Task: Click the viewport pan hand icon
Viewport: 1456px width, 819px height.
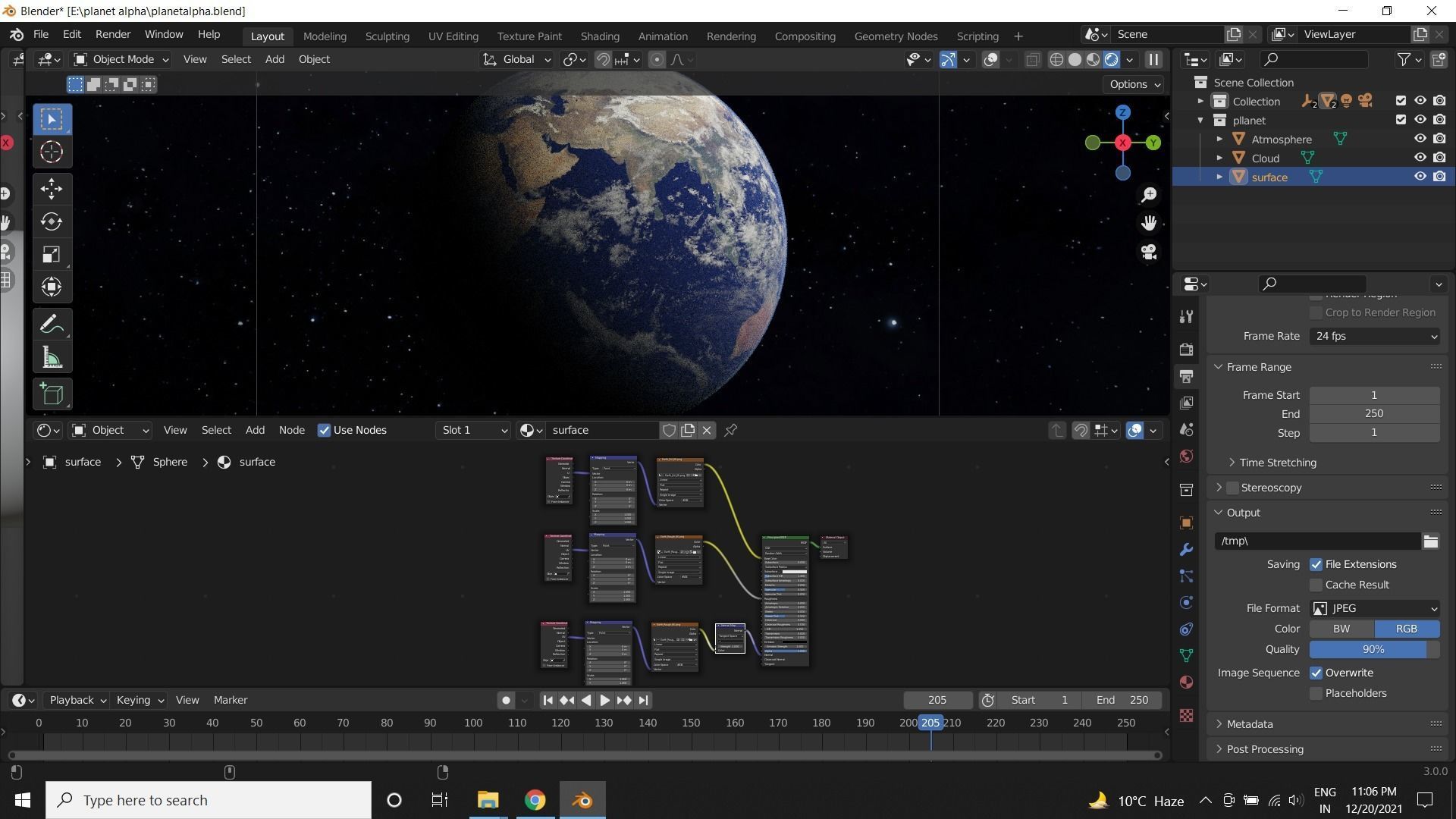Action: pyautogui.click(x=1149, y=223)
